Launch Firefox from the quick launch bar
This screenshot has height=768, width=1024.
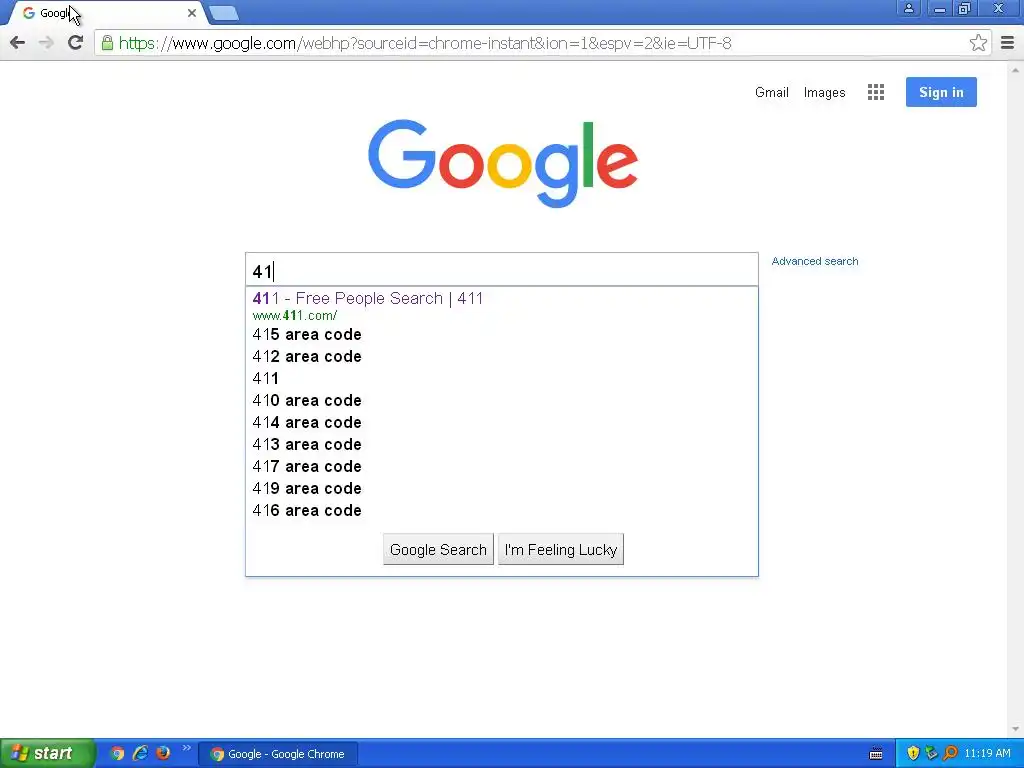[x=163, y=753]
